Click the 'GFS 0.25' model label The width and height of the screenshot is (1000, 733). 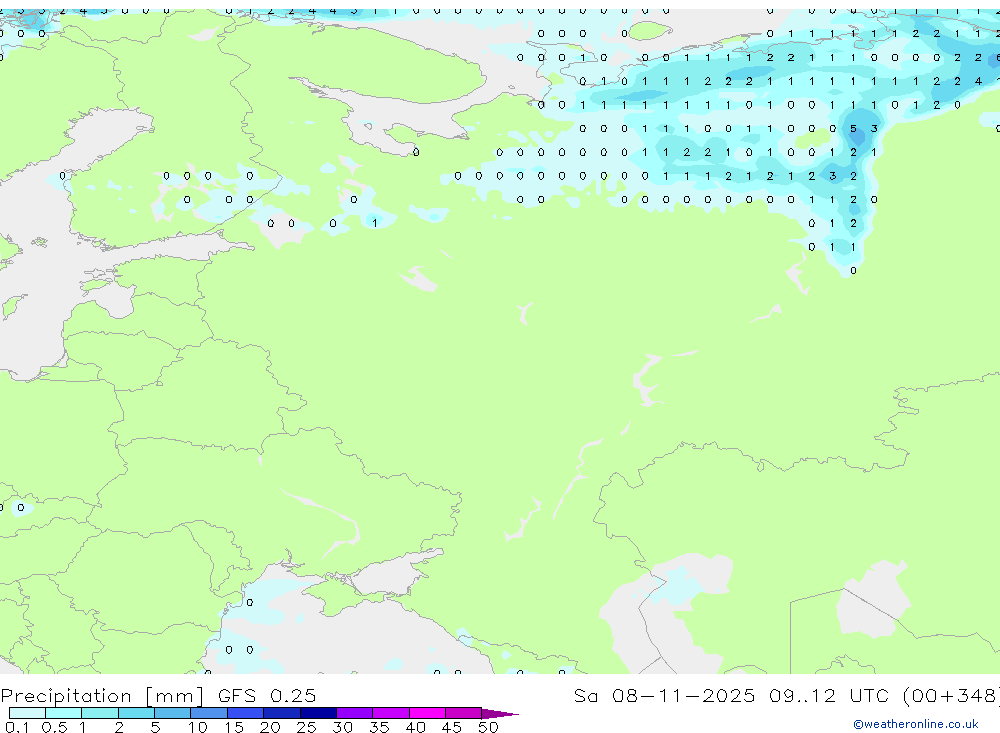click(267, 696)
